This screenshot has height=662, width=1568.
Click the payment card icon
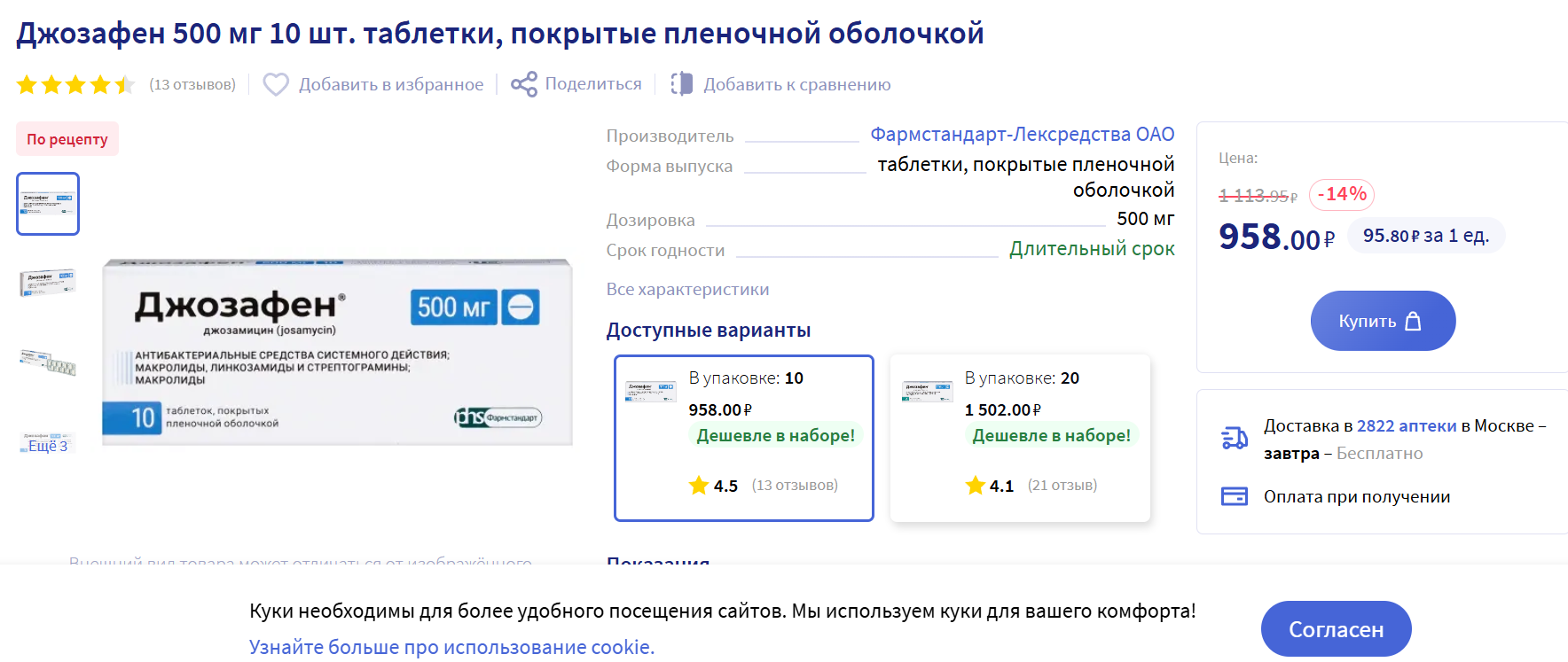[x=1235, y=496]
